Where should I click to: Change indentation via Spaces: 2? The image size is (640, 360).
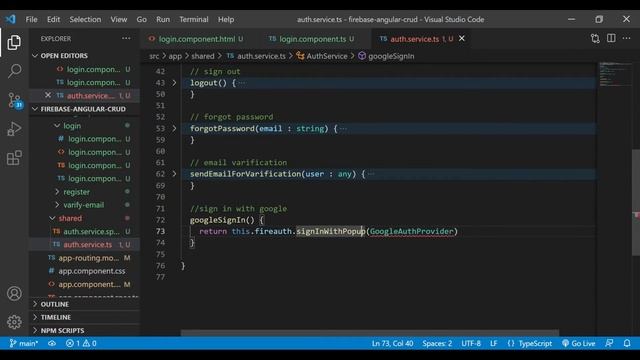(x=437, y=343)
